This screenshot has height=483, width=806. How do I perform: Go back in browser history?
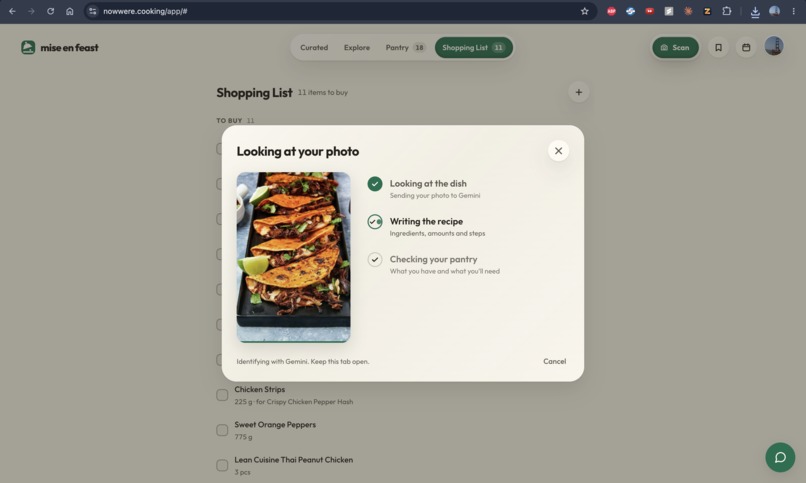tap(12, 11)
